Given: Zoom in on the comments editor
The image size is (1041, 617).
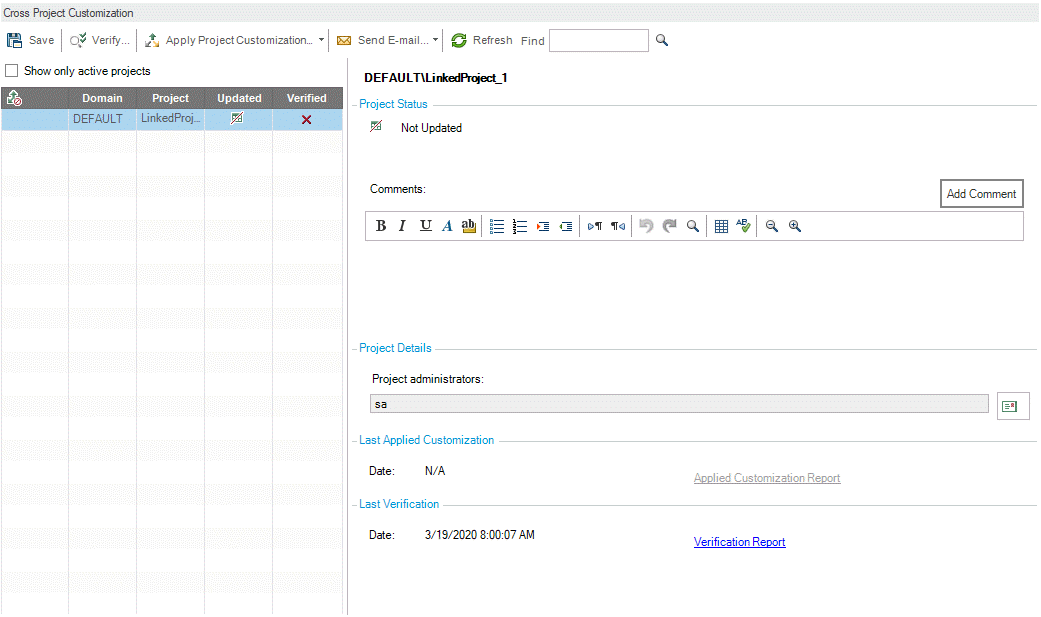Looking at the screenshot, I should point(795,226).
